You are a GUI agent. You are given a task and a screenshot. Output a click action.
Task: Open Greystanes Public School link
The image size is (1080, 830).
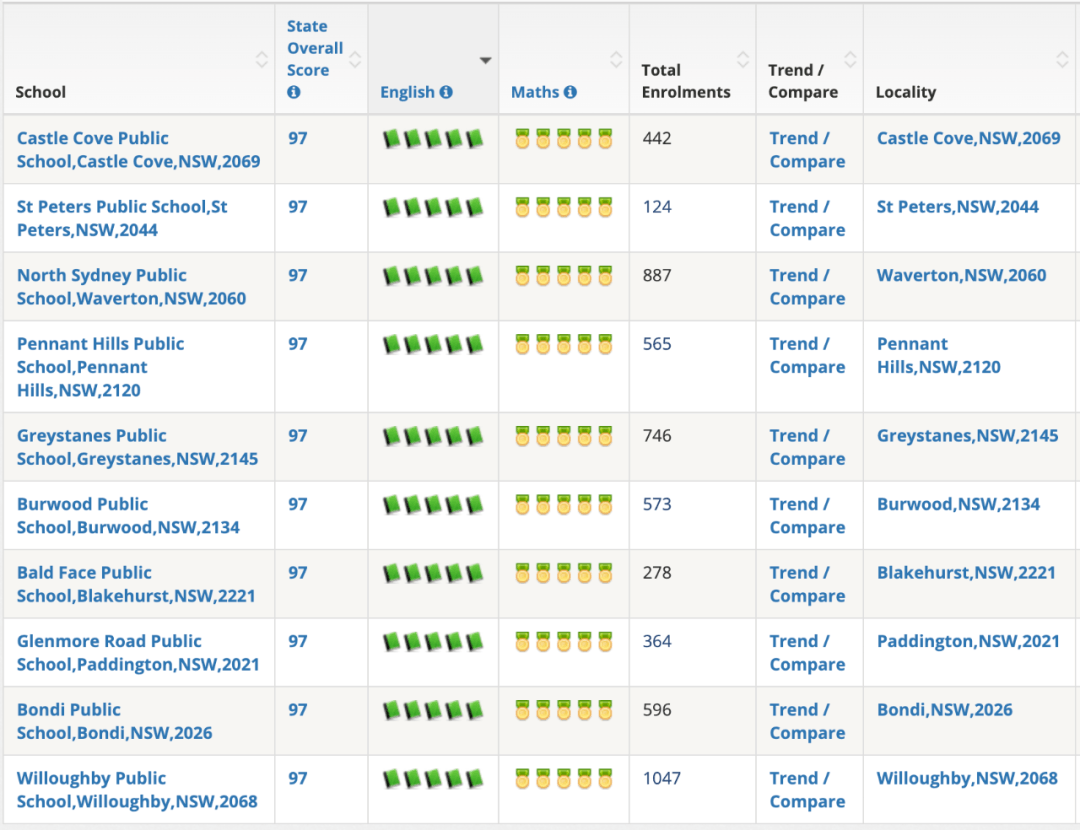[x=138, y=447]
